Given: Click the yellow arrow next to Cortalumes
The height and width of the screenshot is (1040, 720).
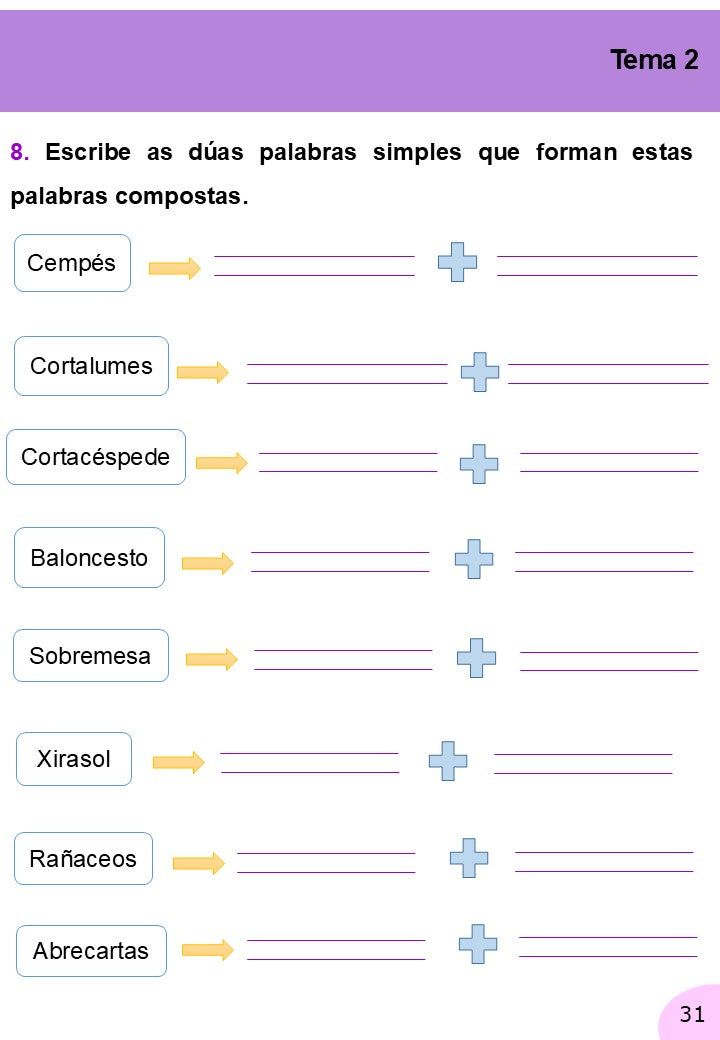Looking at the screenshot, I should 203,372.
